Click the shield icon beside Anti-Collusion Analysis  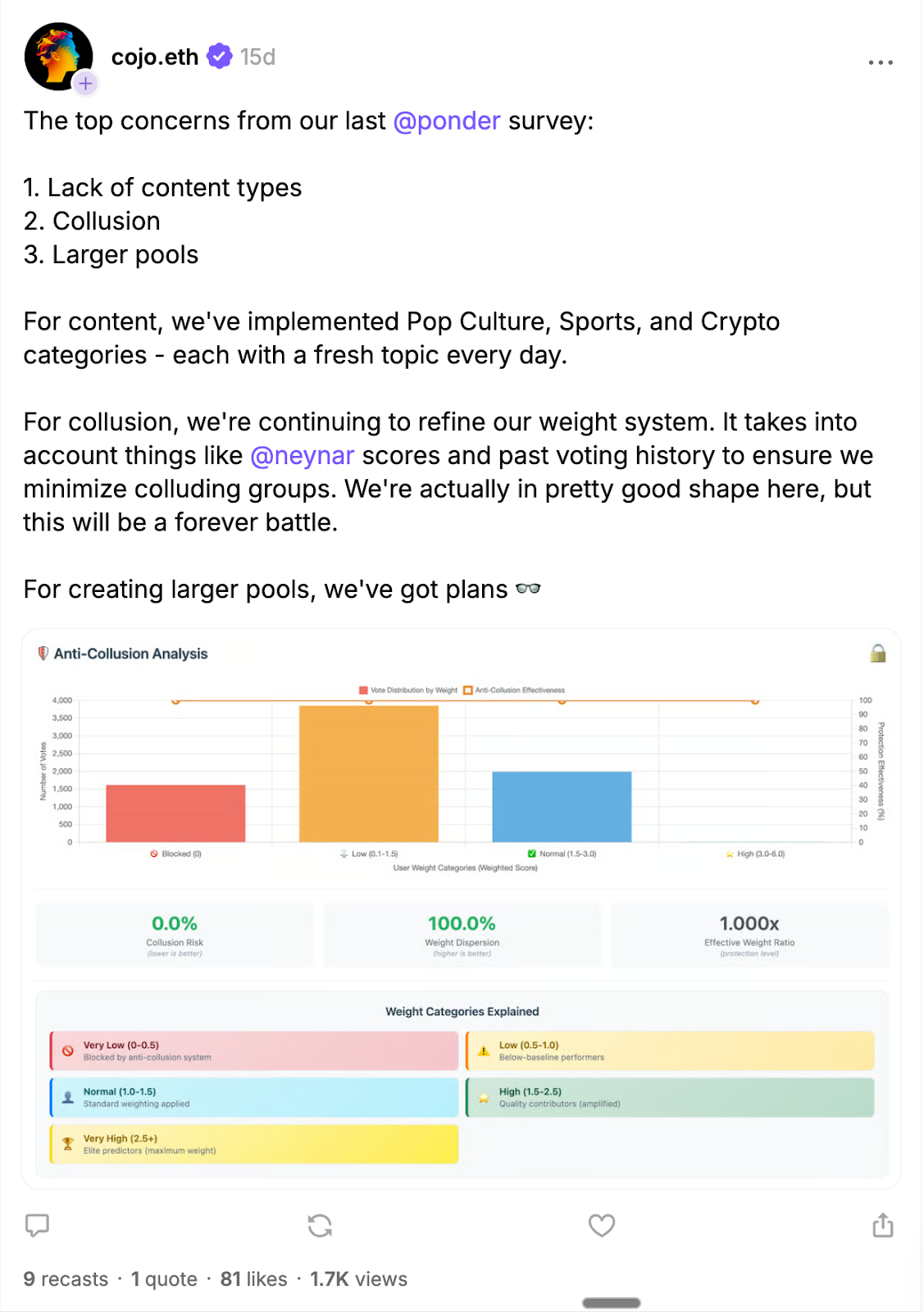43,654
